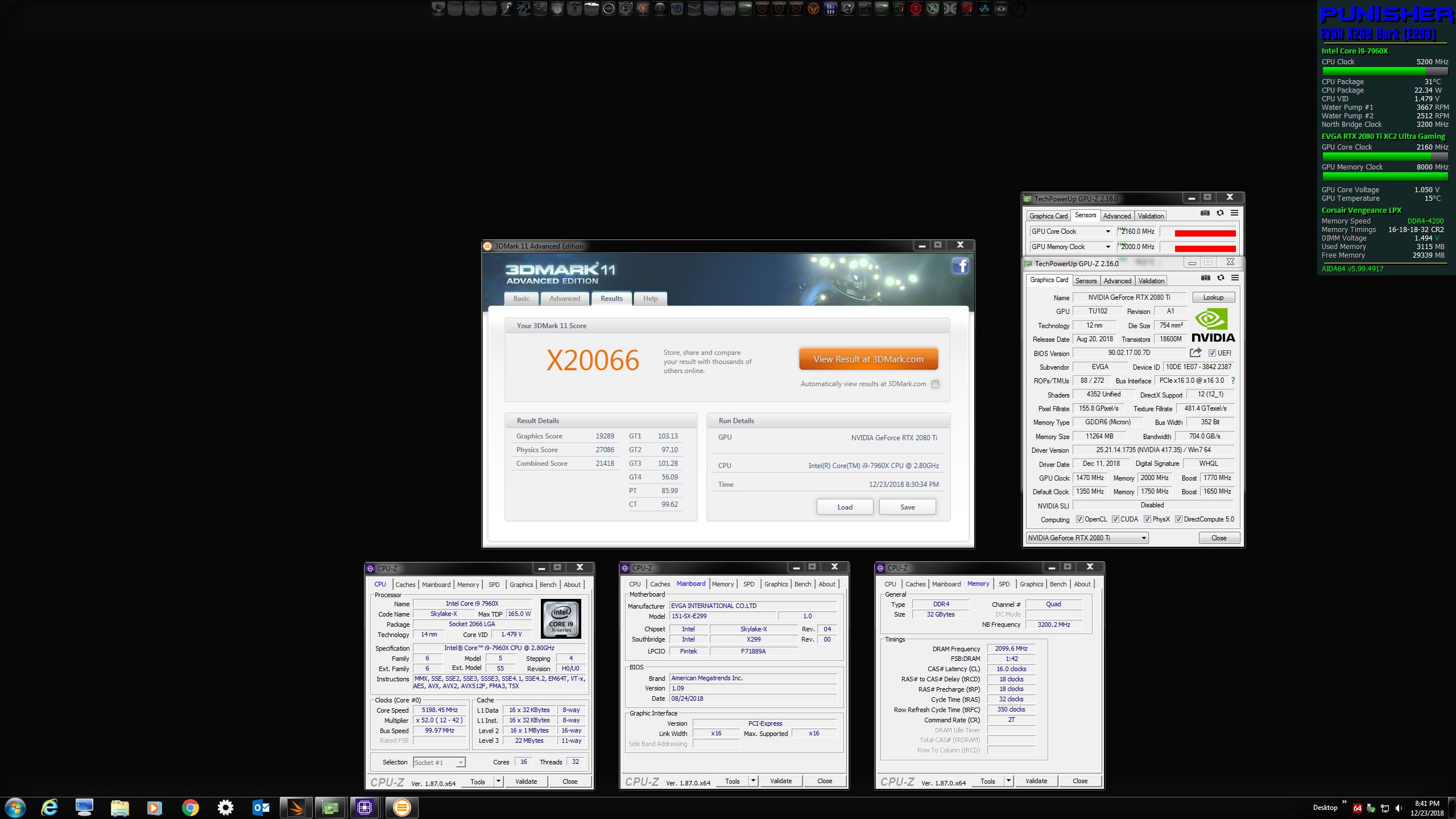
Task: Open GPU-Z hamburger menu icon
Action: tap(1235, 278)
